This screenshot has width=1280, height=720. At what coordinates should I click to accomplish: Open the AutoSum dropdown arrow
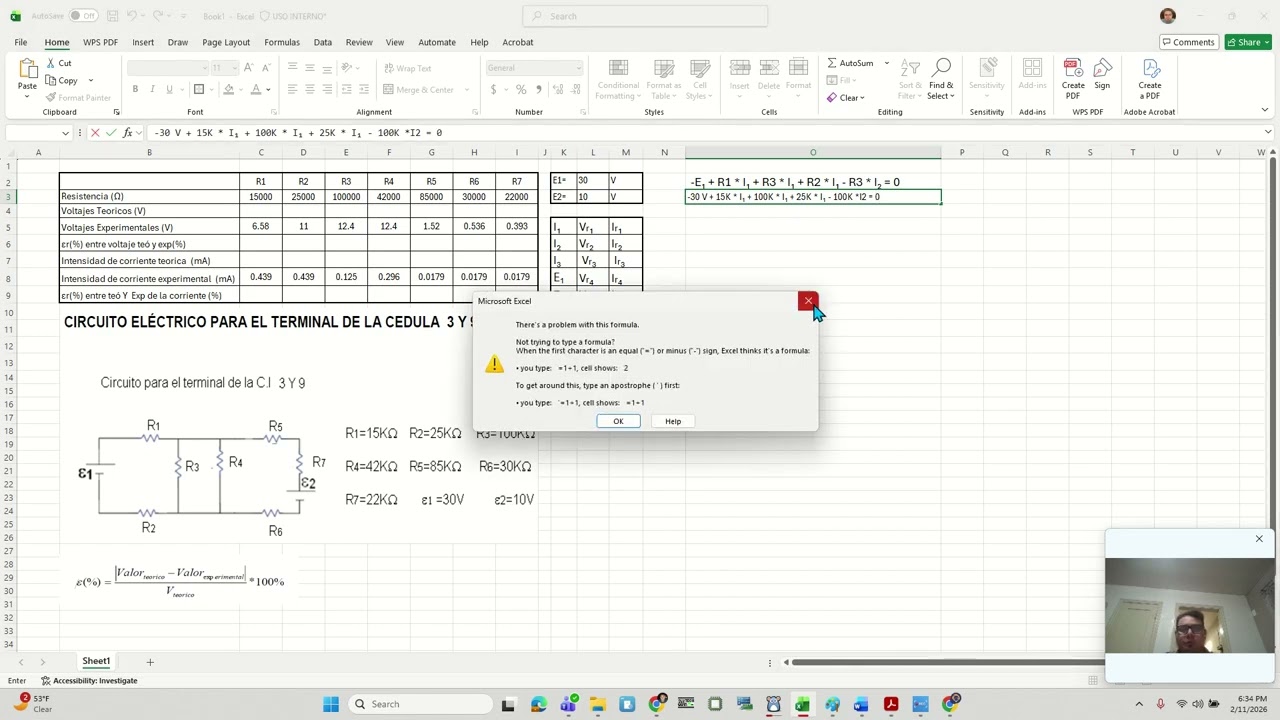click(886, 63)
